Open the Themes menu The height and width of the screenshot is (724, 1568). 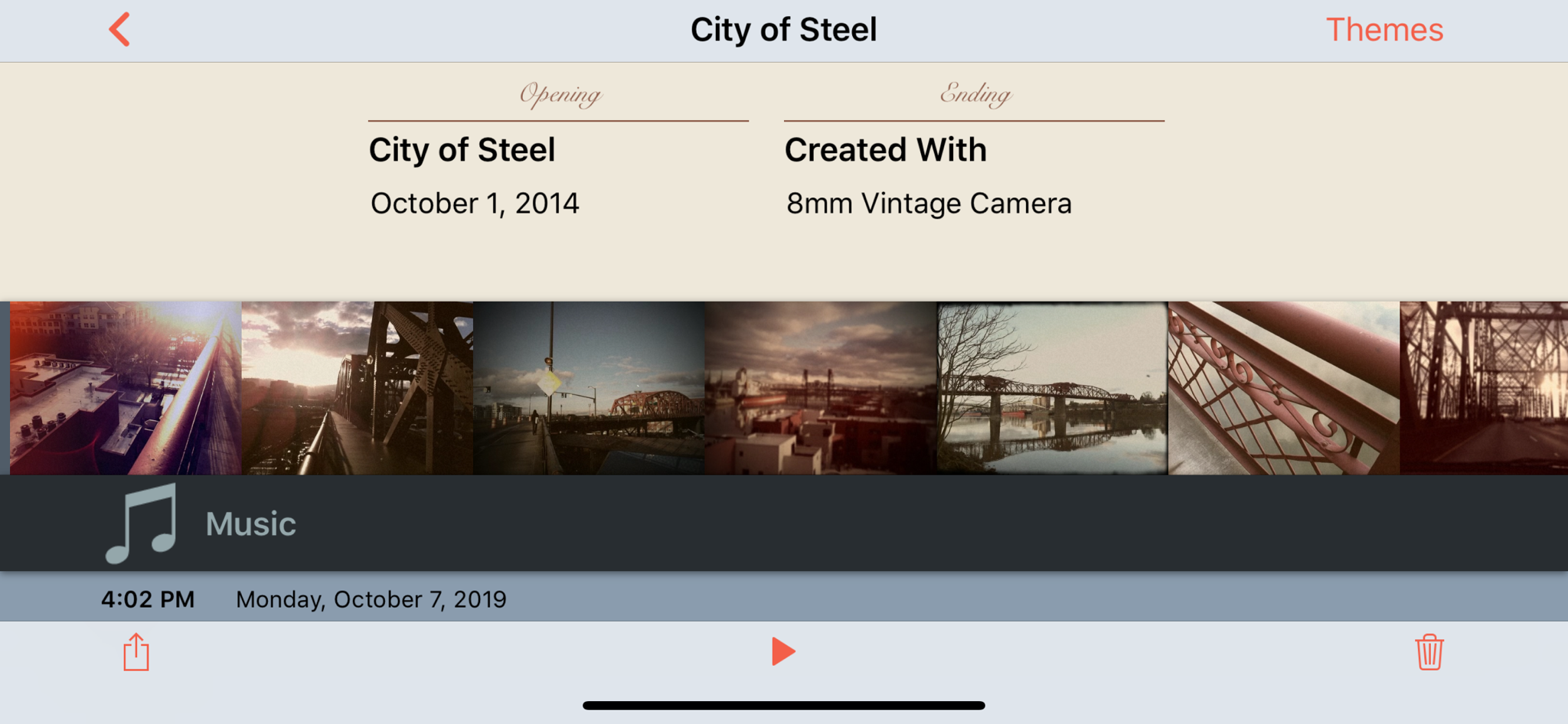(1384, 30)
